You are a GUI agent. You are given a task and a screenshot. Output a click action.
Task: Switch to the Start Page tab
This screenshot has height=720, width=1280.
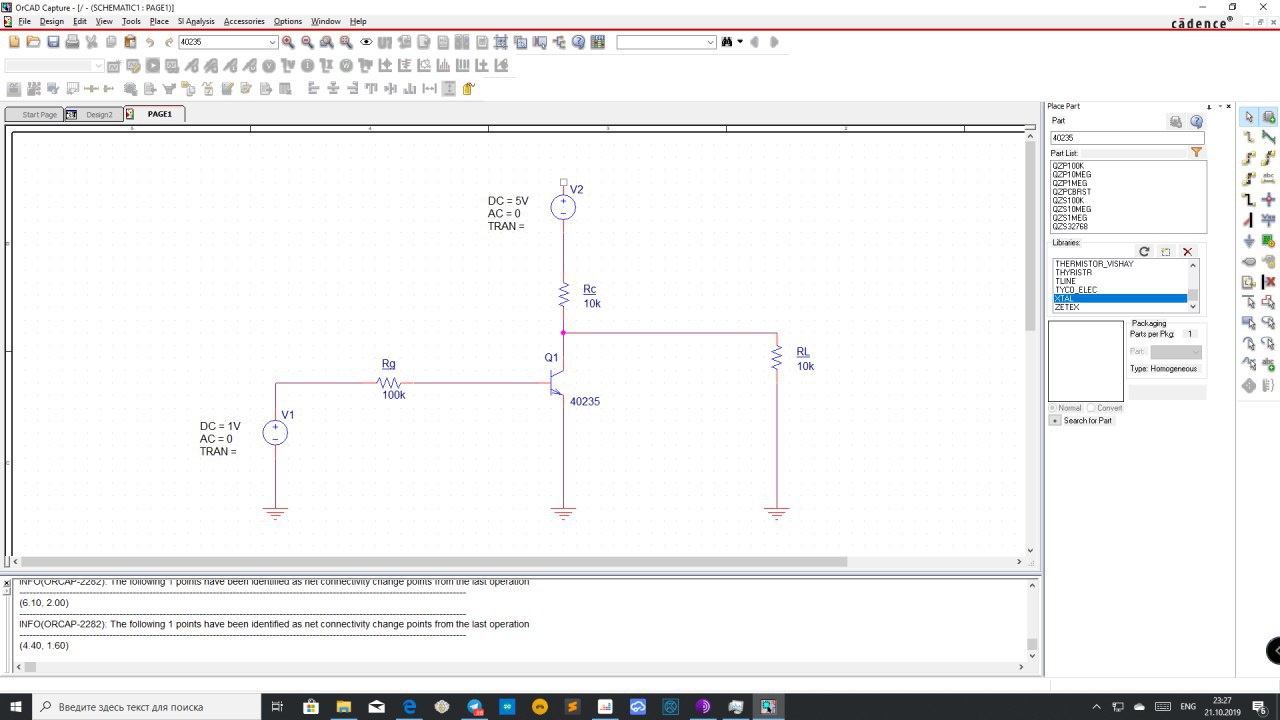[x=34, y=114]
